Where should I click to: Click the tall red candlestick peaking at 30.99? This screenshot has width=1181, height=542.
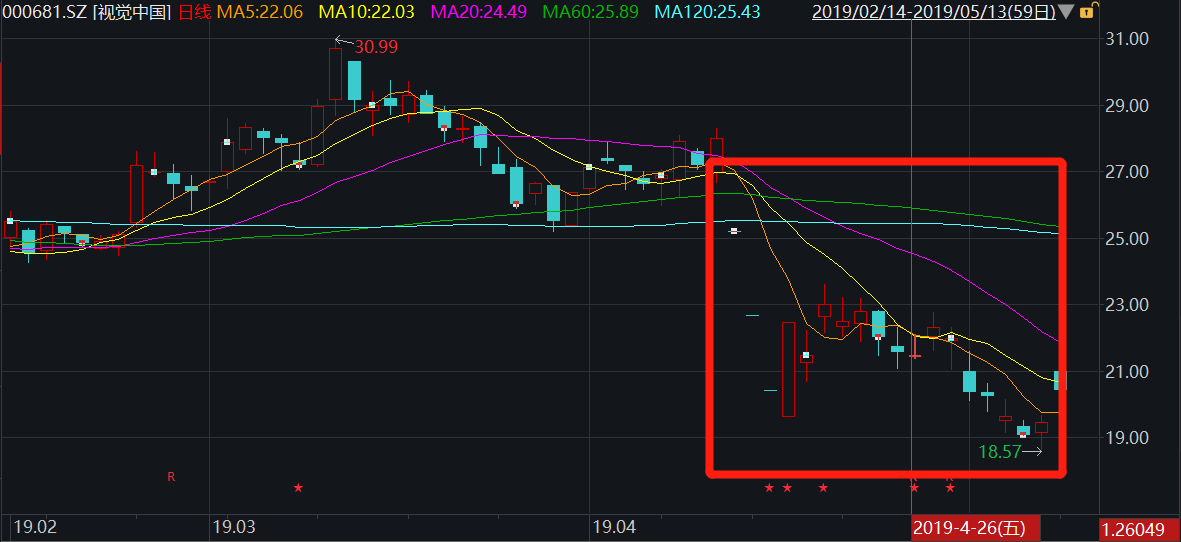[x=335, y=74]
